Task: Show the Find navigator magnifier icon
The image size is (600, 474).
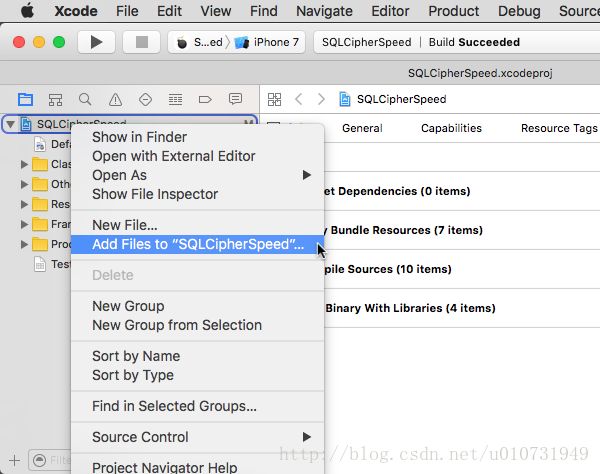Action: coord(85,99)
